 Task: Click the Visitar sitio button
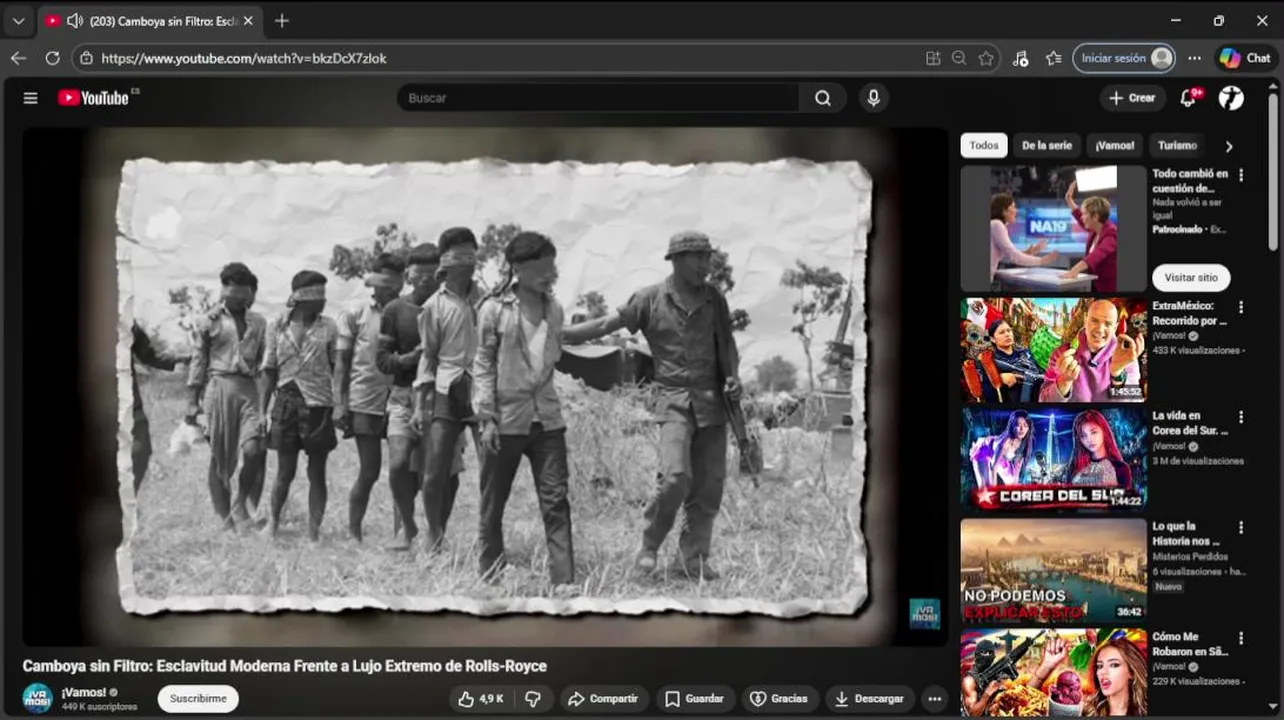coord(1191,277)
